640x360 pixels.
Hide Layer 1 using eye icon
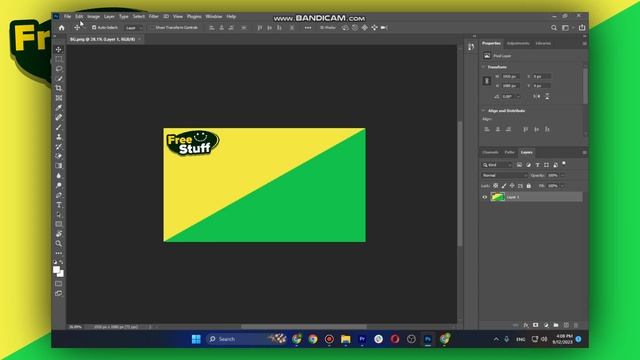pos(485,197)
